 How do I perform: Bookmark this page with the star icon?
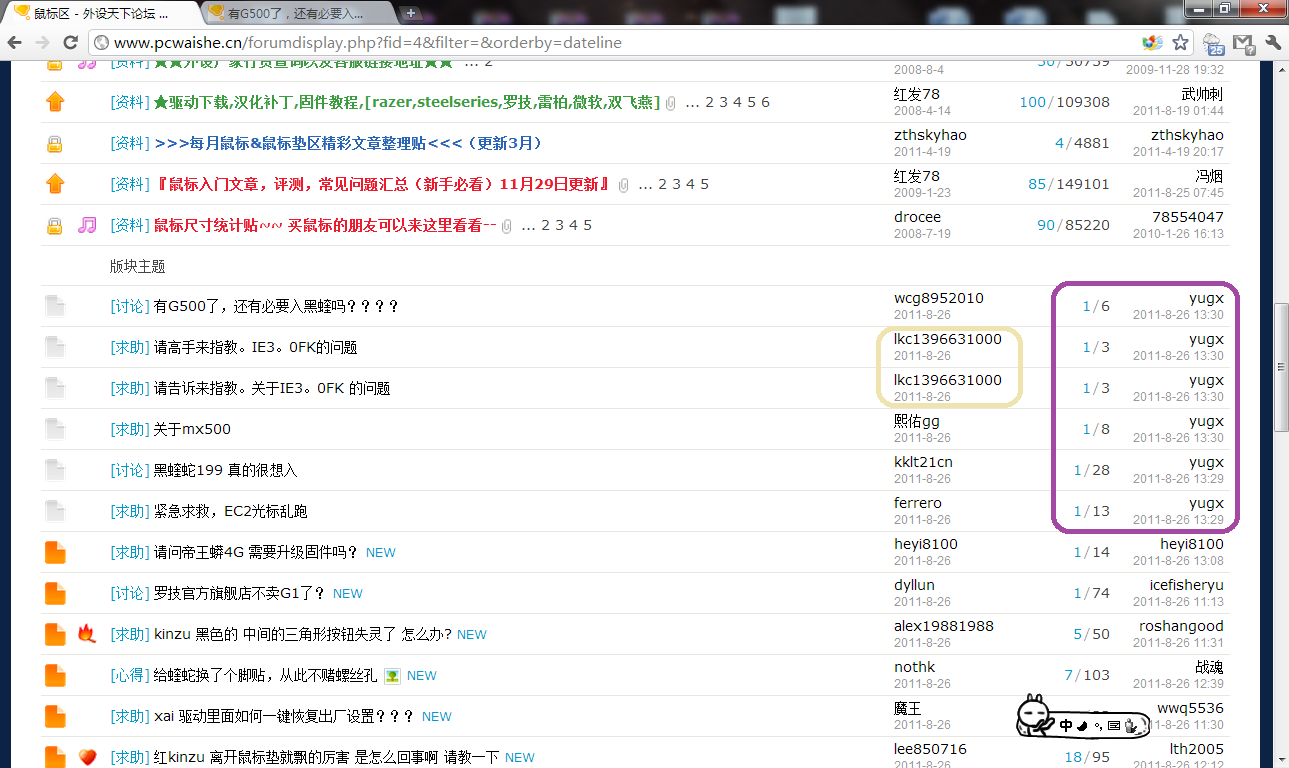pos(1180,43)
